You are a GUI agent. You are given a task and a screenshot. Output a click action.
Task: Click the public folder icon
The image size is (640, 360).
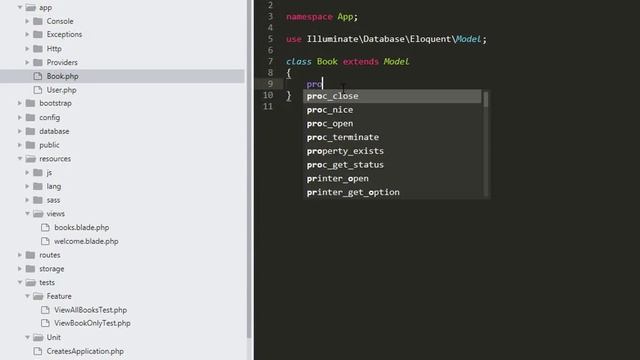coord(31,145)
